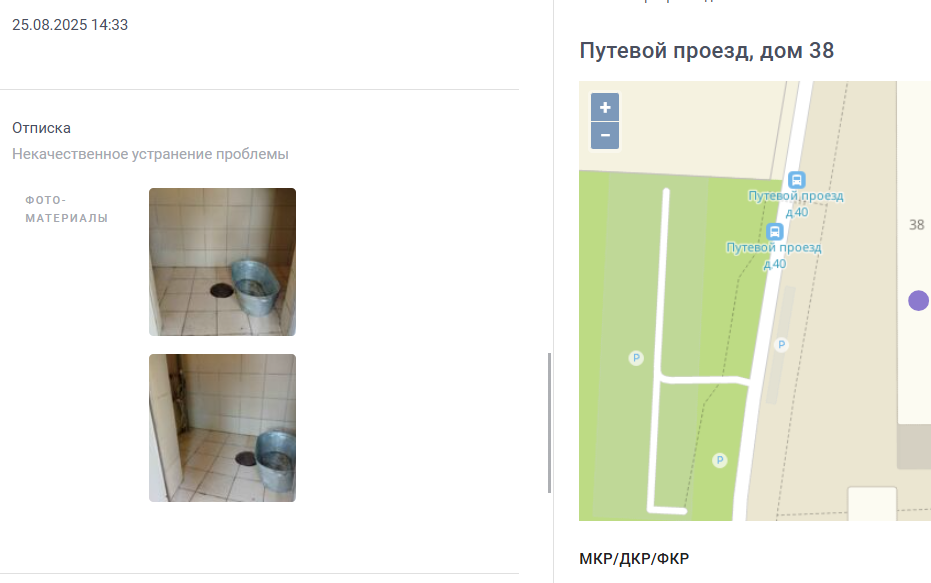Click the lower Путевой проезд д.40 stop label

[774, 255]
